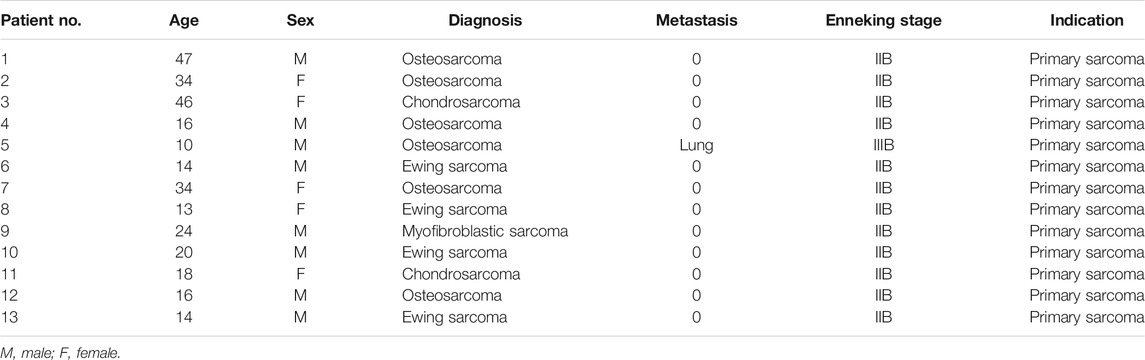Viewport: 1145px width, 360px height.
Task: Click the Lung metastasis cell
Action: (x=696, y=145)
